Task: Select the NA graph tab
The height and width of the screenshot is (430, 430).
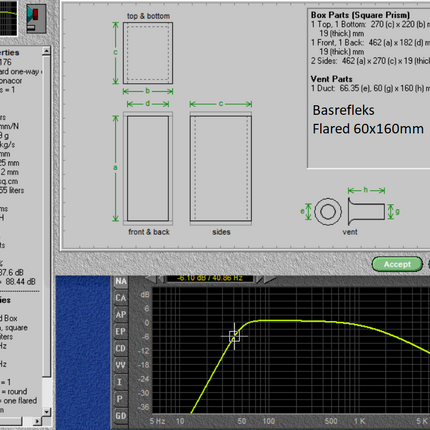Action: [121, 281]
